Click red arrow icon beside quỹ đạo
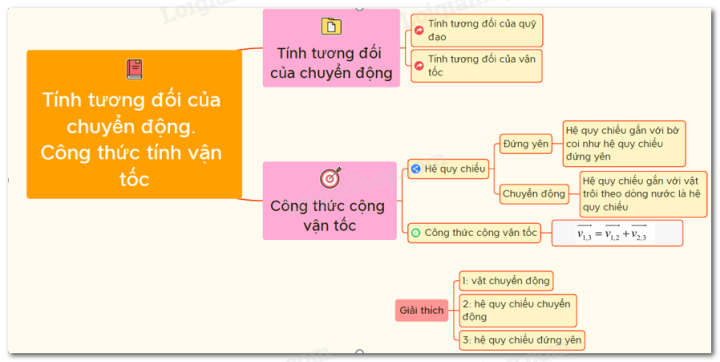 click(419, 30)
